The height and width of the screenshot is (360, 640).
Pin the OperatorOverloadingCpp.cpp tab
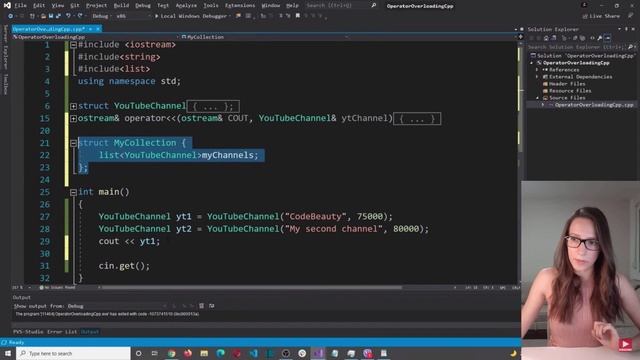tap(90, 29)
